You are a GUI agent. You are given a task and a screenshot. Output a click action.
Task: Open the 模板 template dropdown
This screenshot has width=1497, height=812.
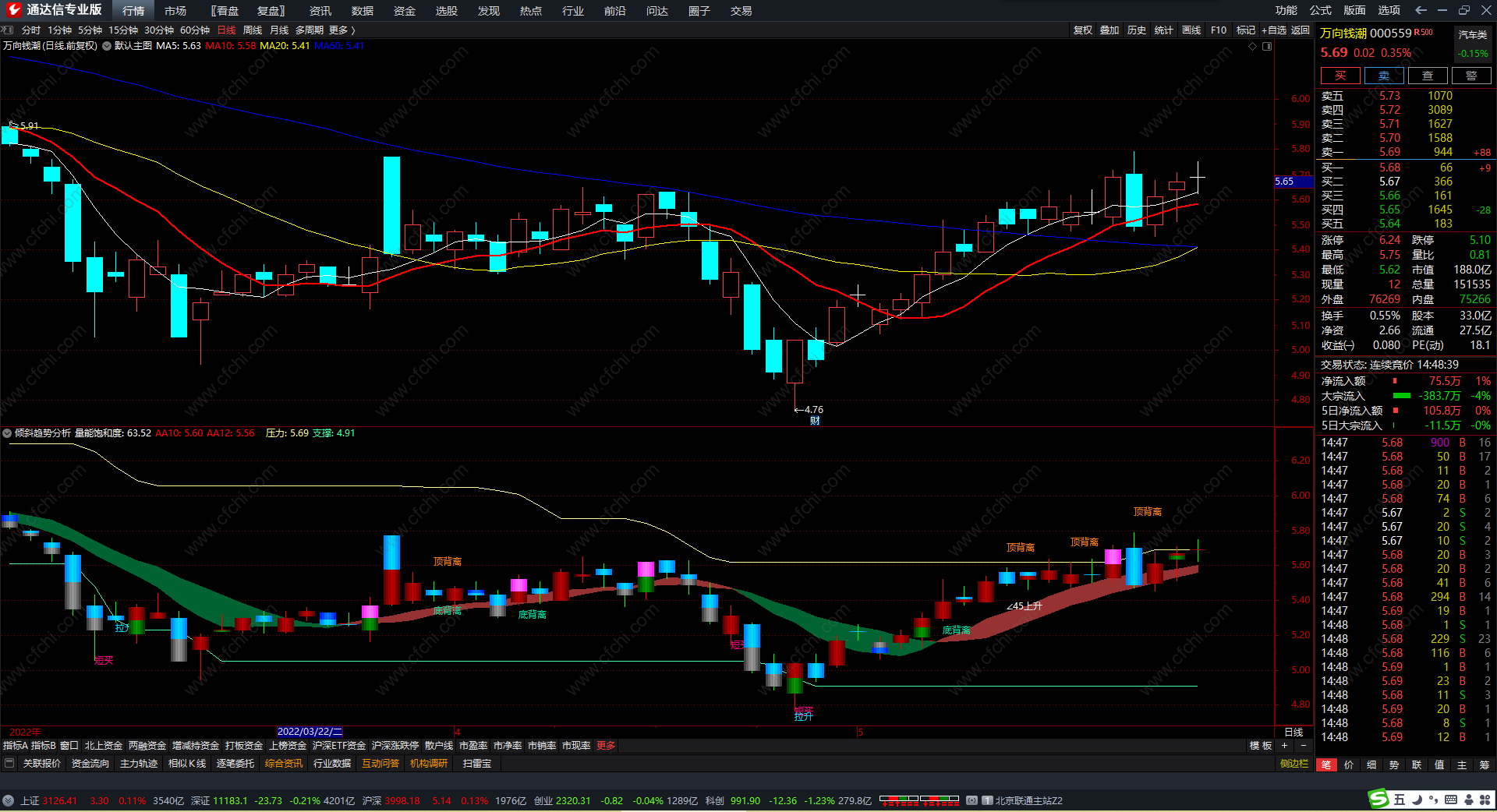point(1261,746)
